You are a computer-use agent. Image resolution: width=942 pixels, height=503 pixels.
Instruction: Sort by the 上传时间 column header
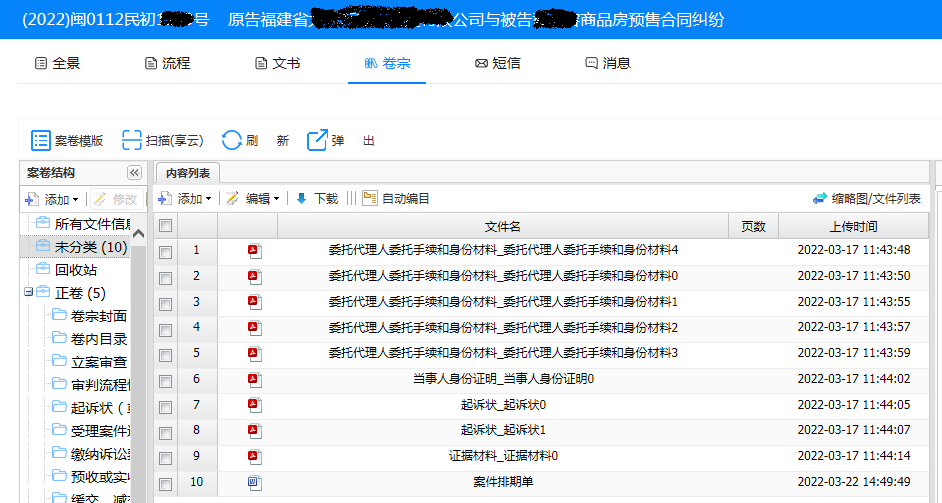pos(853,227)
